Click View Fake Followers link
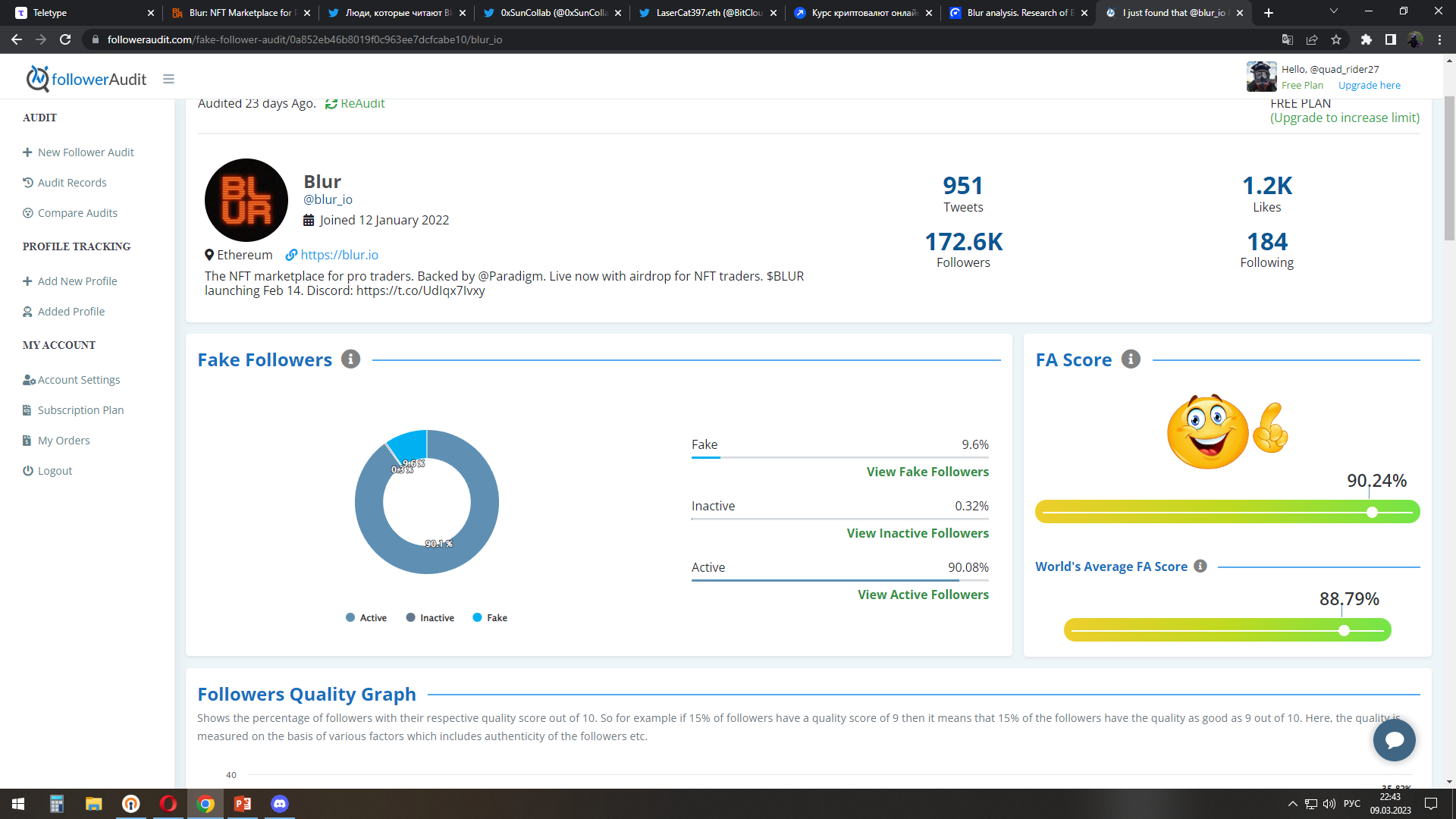 [927, 472]
